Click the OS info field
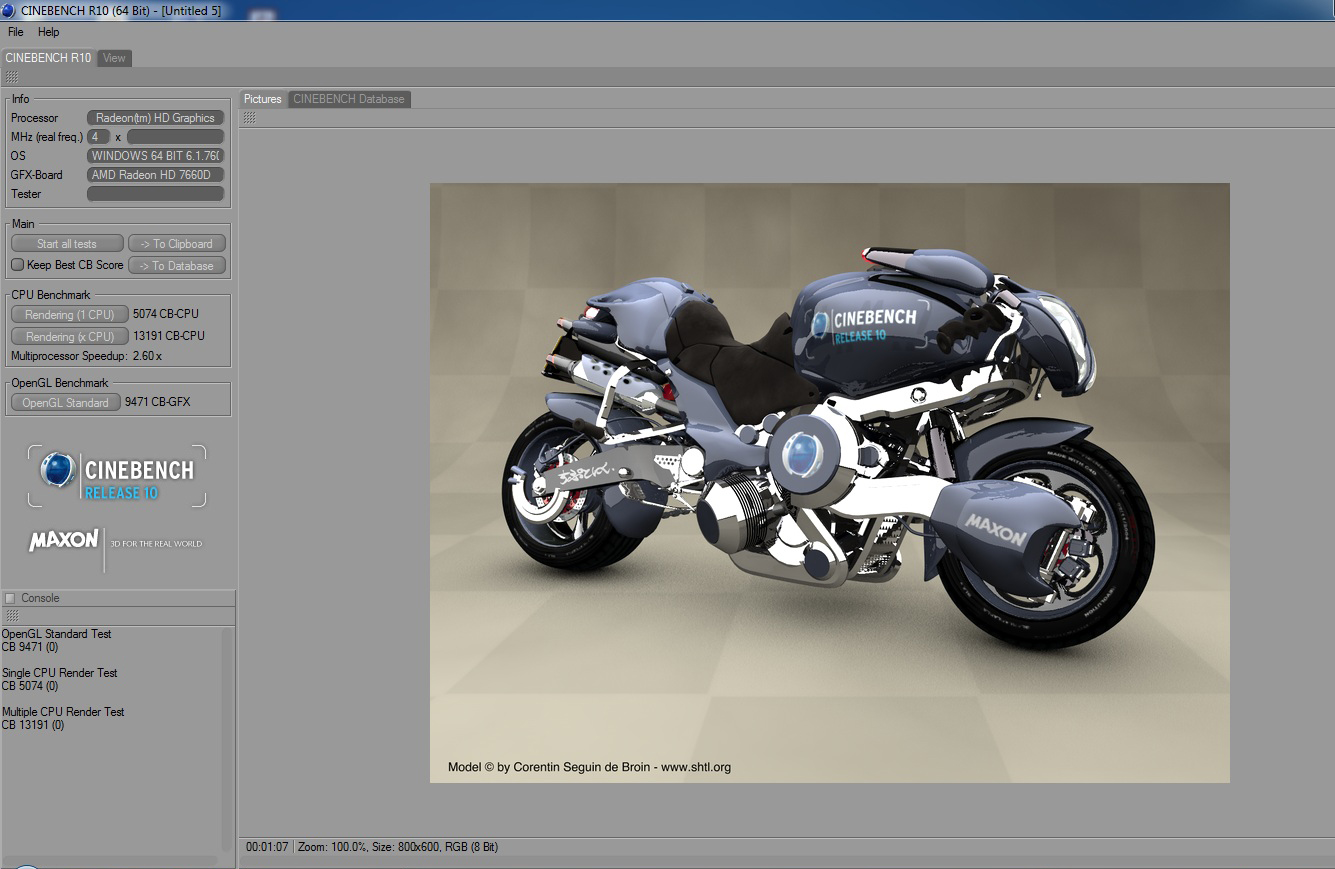This screenshot has width=1335, height=869. [x=155, y=156]
